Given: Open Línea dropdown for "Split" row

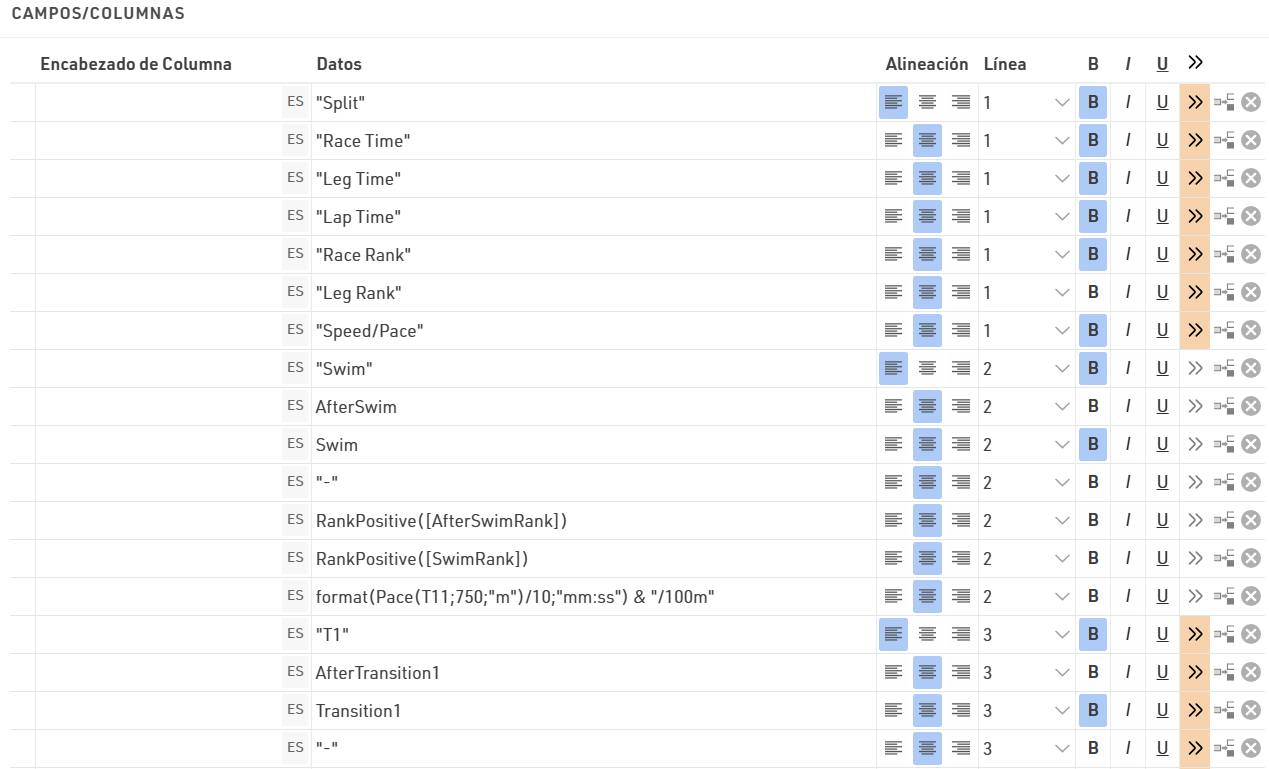Looking at the screenshot, I should coord(1062,102).
